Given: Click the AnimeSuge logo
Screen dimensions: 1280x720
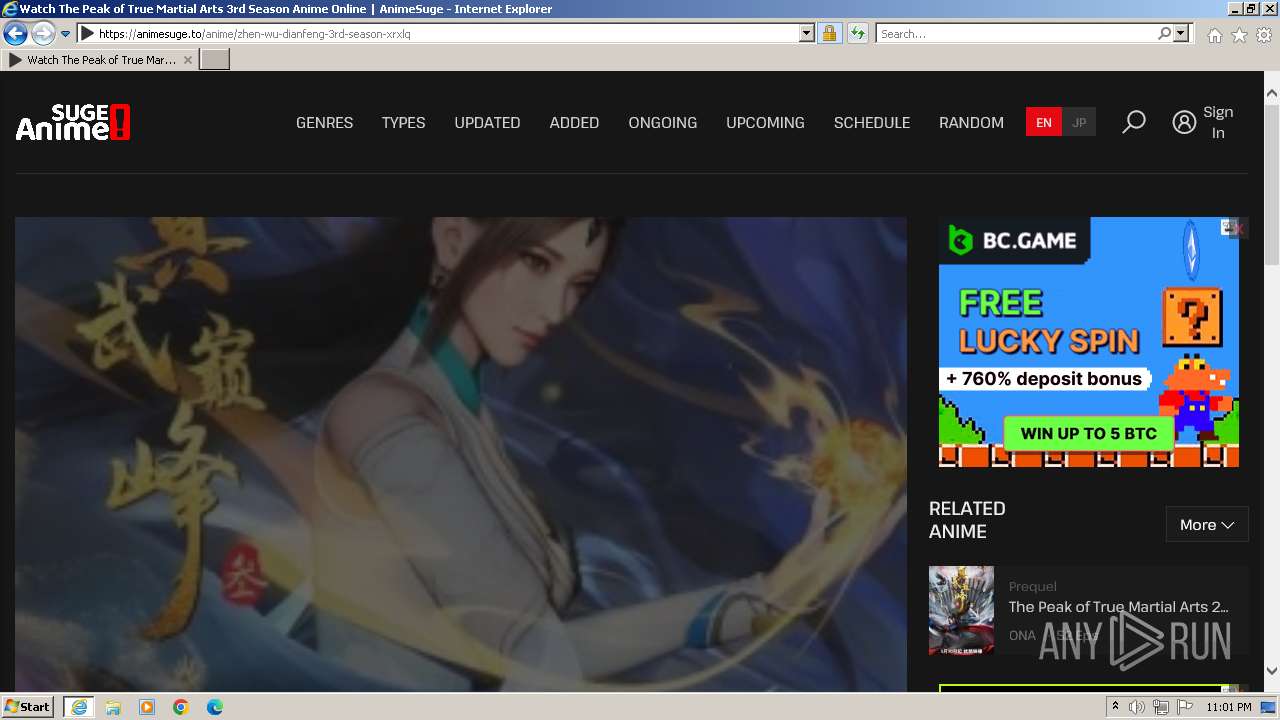Looking at the screenshot, I should (x=73, y=122).
